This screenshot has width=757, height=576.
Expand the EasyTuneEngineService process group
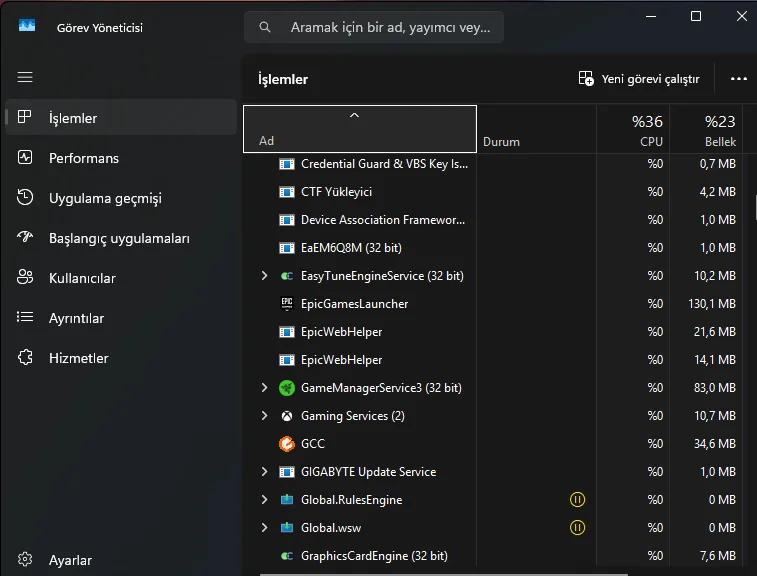(264, 276)
